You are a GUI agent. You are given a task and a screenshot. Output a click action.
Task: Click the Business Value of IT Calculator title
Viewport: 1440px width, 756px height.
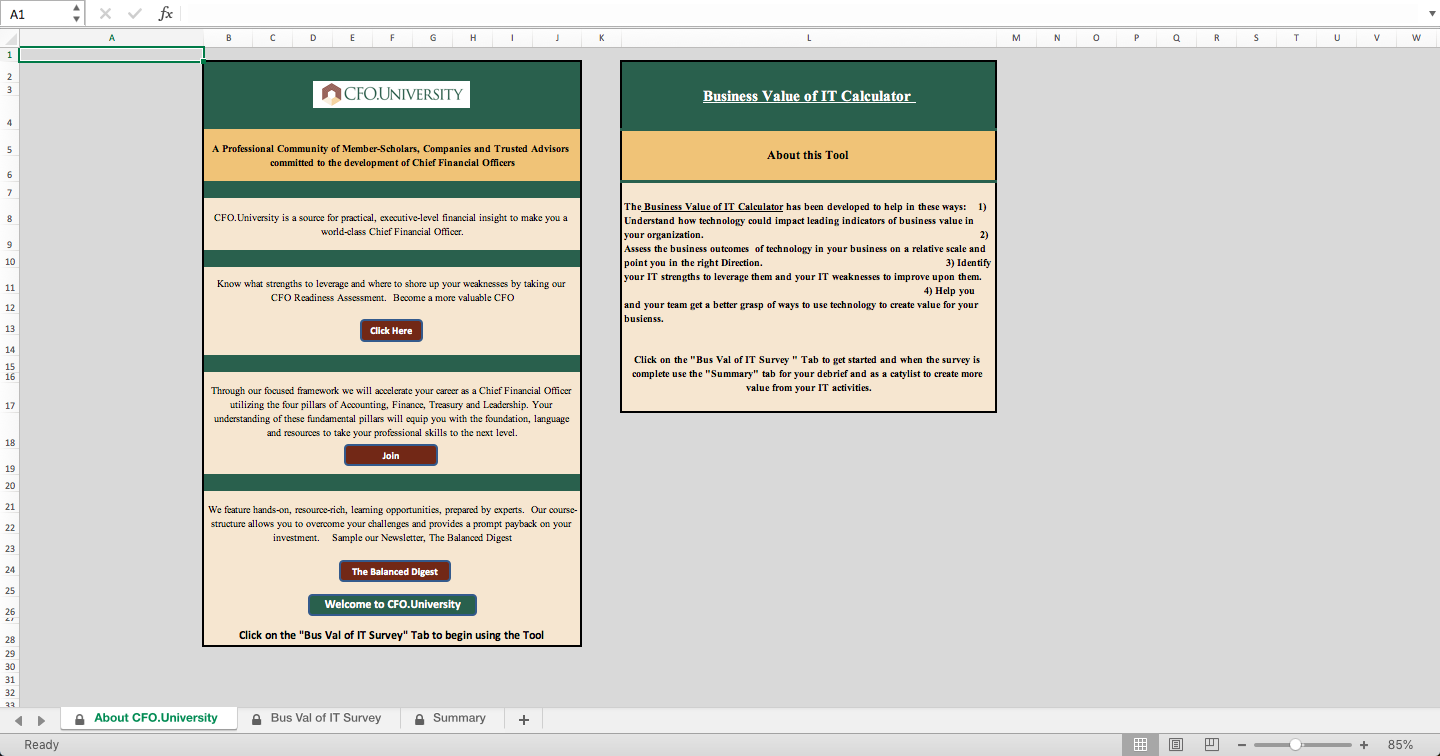tap(808, 96)
